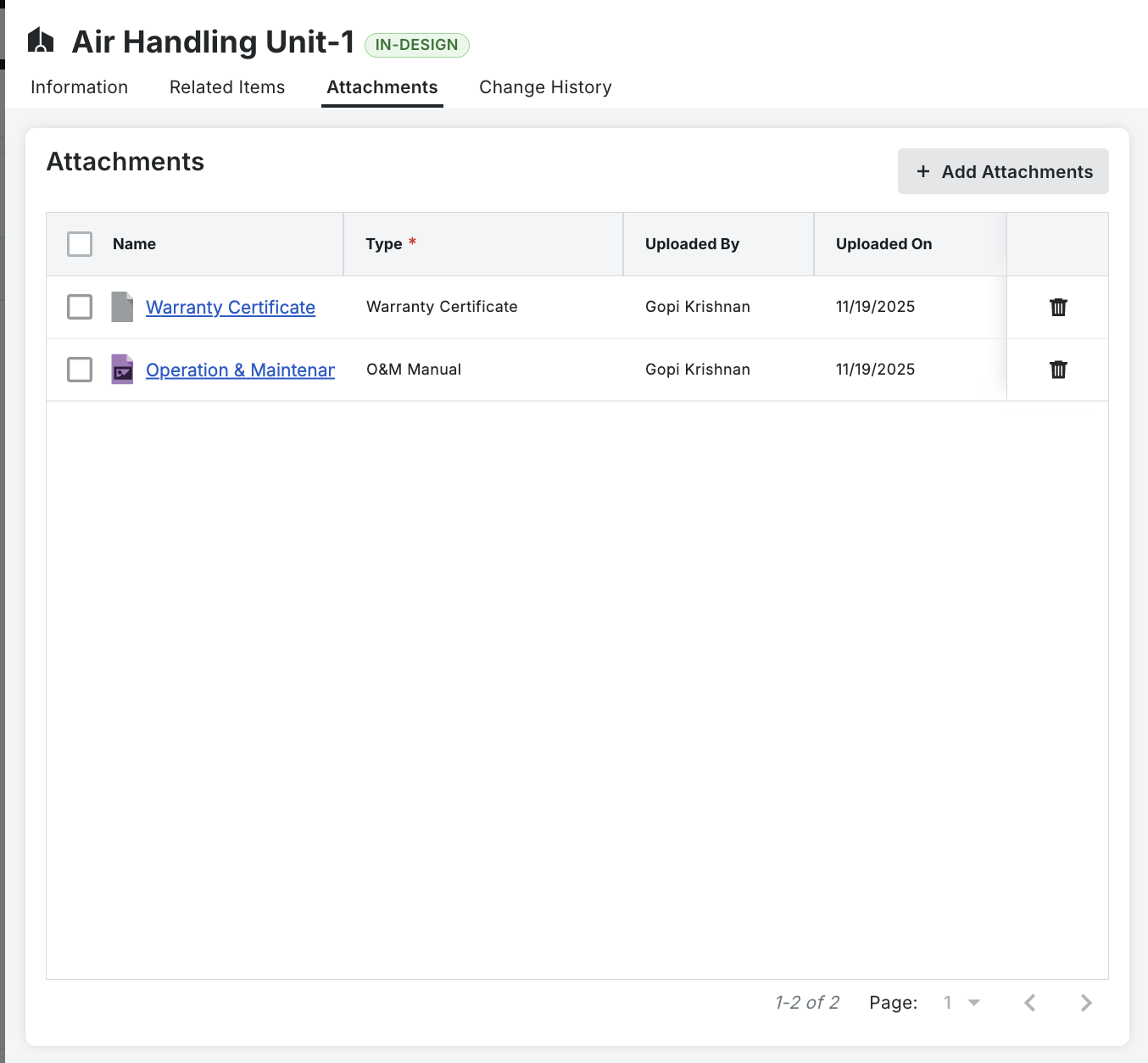Toggle the select-all checkbox in the header
This screenshot has height=1063, width=1148.
(x=80, y=244)
